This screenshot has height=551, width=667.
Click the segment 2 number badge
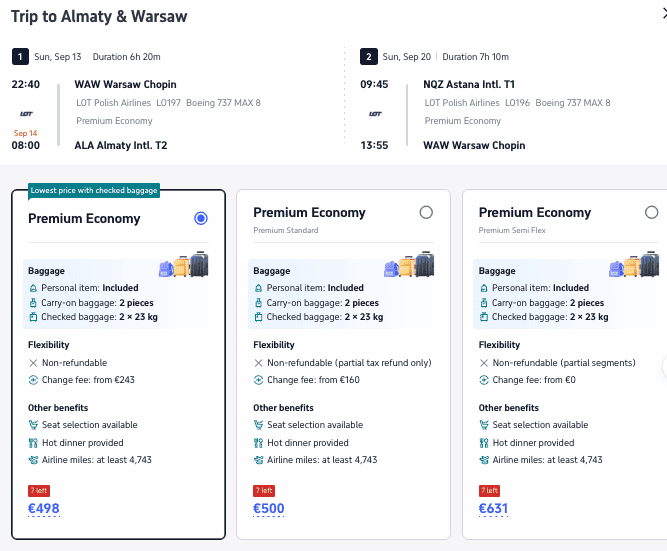[x=369, y=57]
